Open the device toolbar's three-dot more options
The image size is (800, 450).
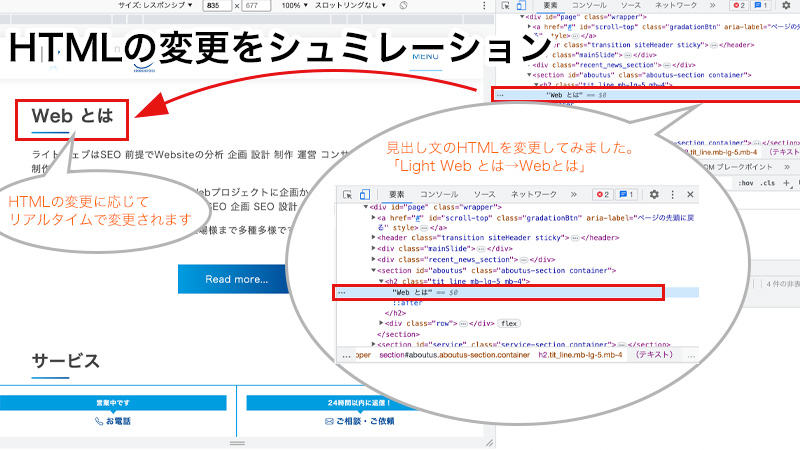[484, 5]
